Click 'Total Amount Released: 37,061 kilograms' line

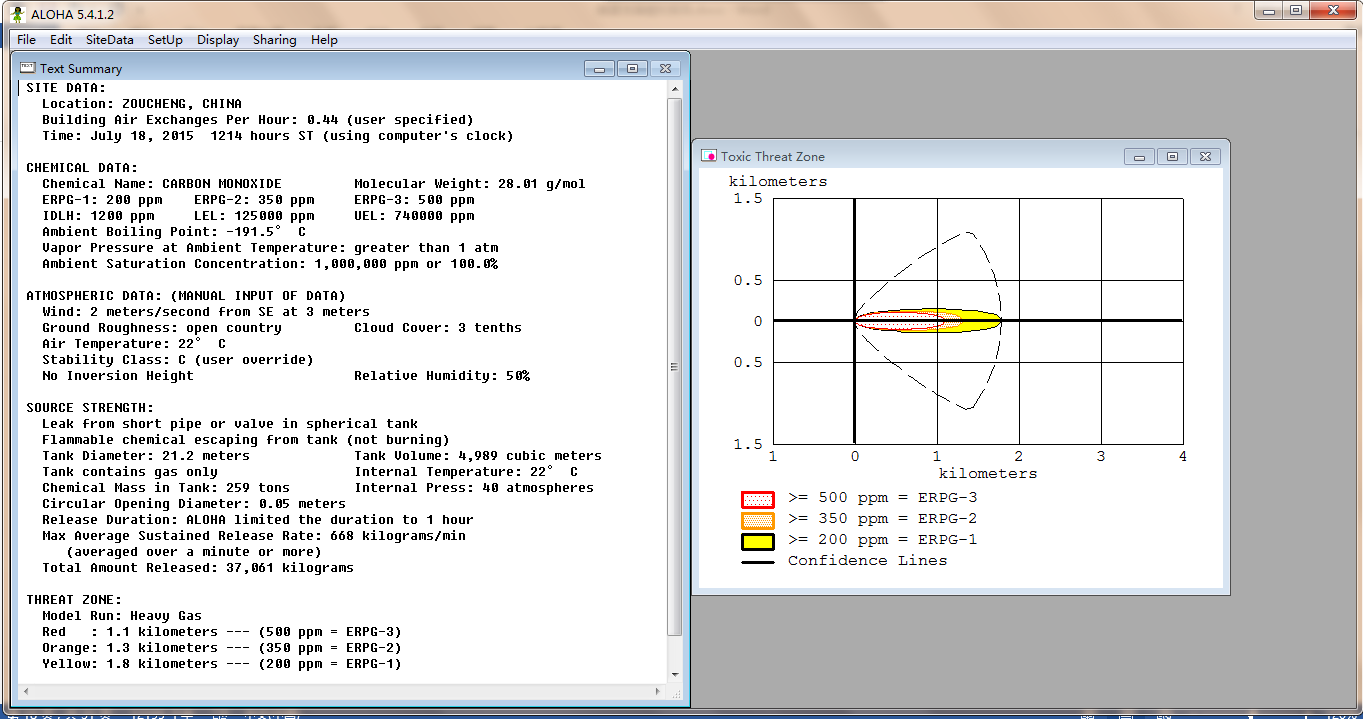click(x=198, y=568)
